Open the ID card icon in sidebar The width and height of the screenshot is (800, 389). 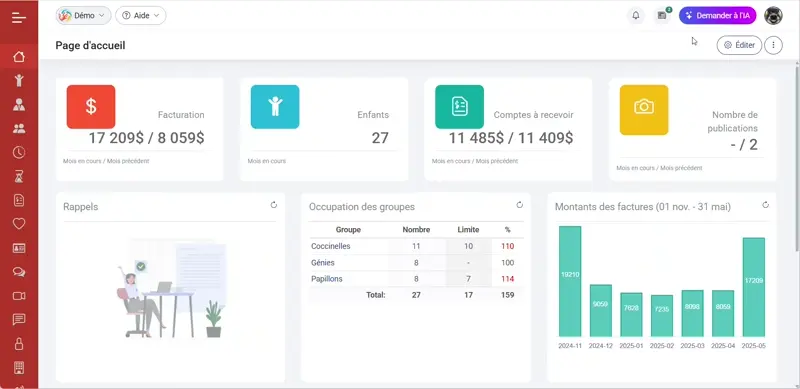[x=19, y=248]
